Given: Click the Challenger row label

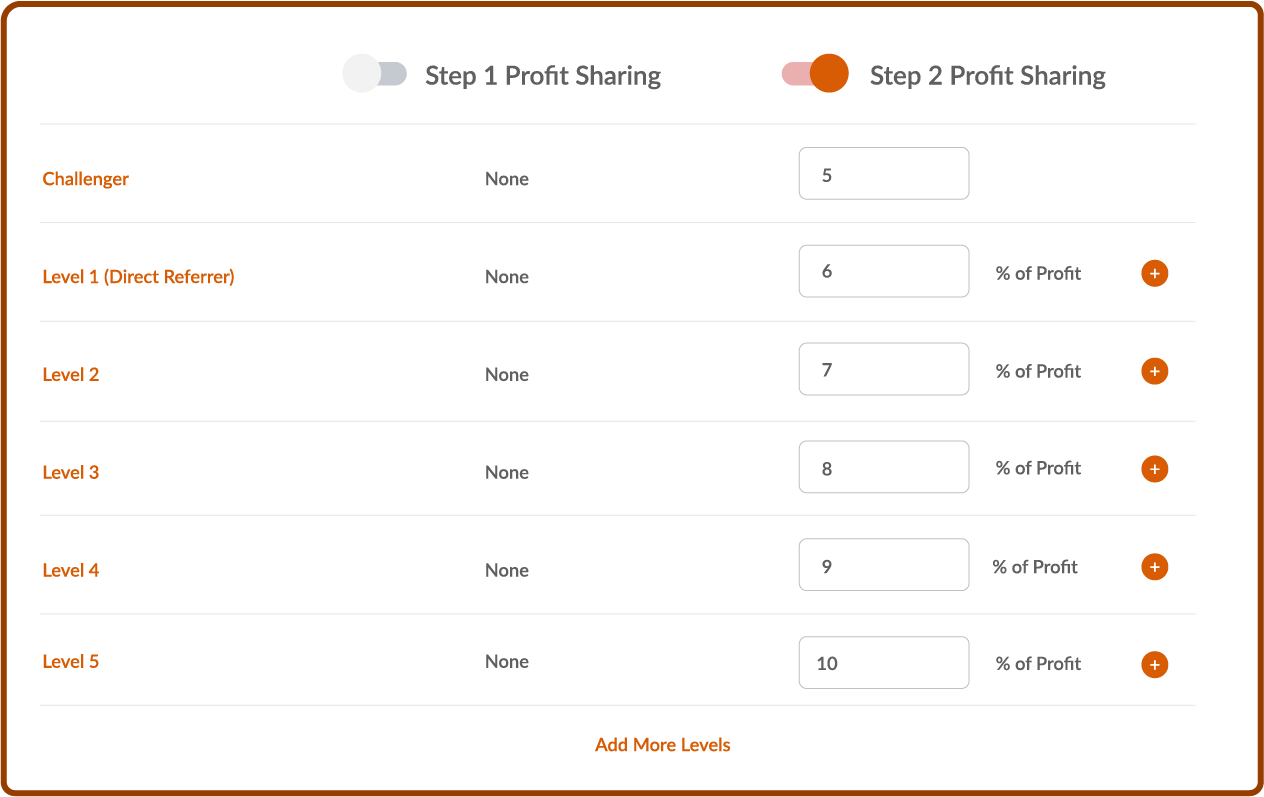Looking at the screenshot, I should tap(86, 179).
